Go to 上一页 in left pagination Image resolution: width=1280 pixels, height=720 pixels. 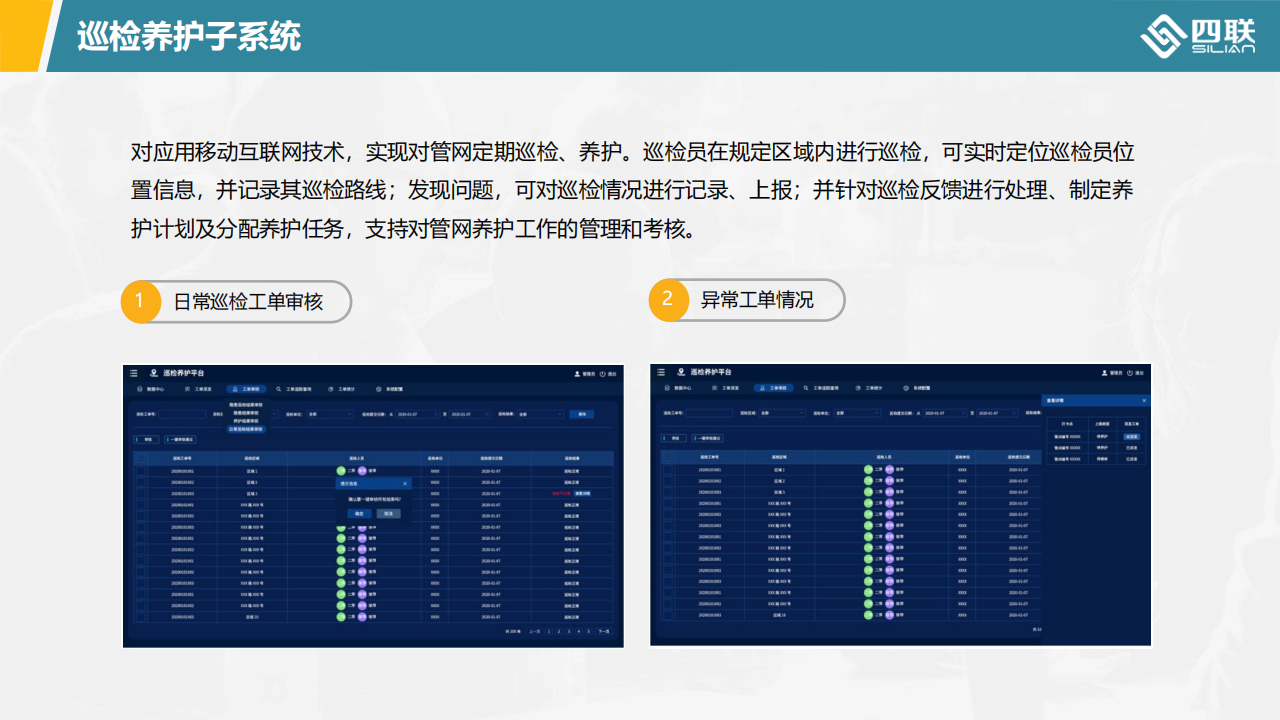point(535,631)
